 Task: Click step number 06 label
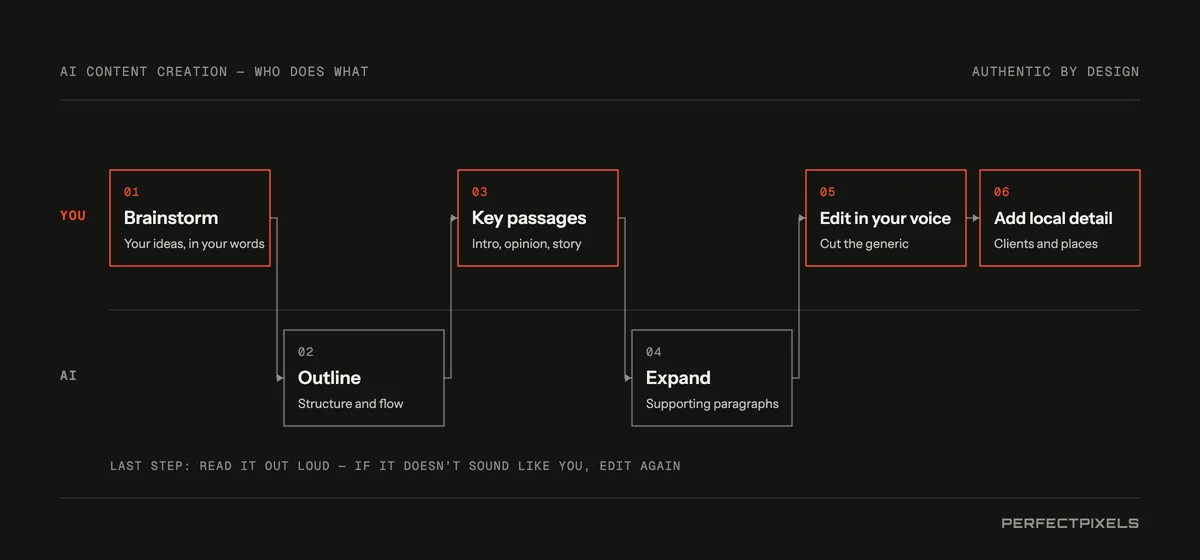pos(1002,192)
